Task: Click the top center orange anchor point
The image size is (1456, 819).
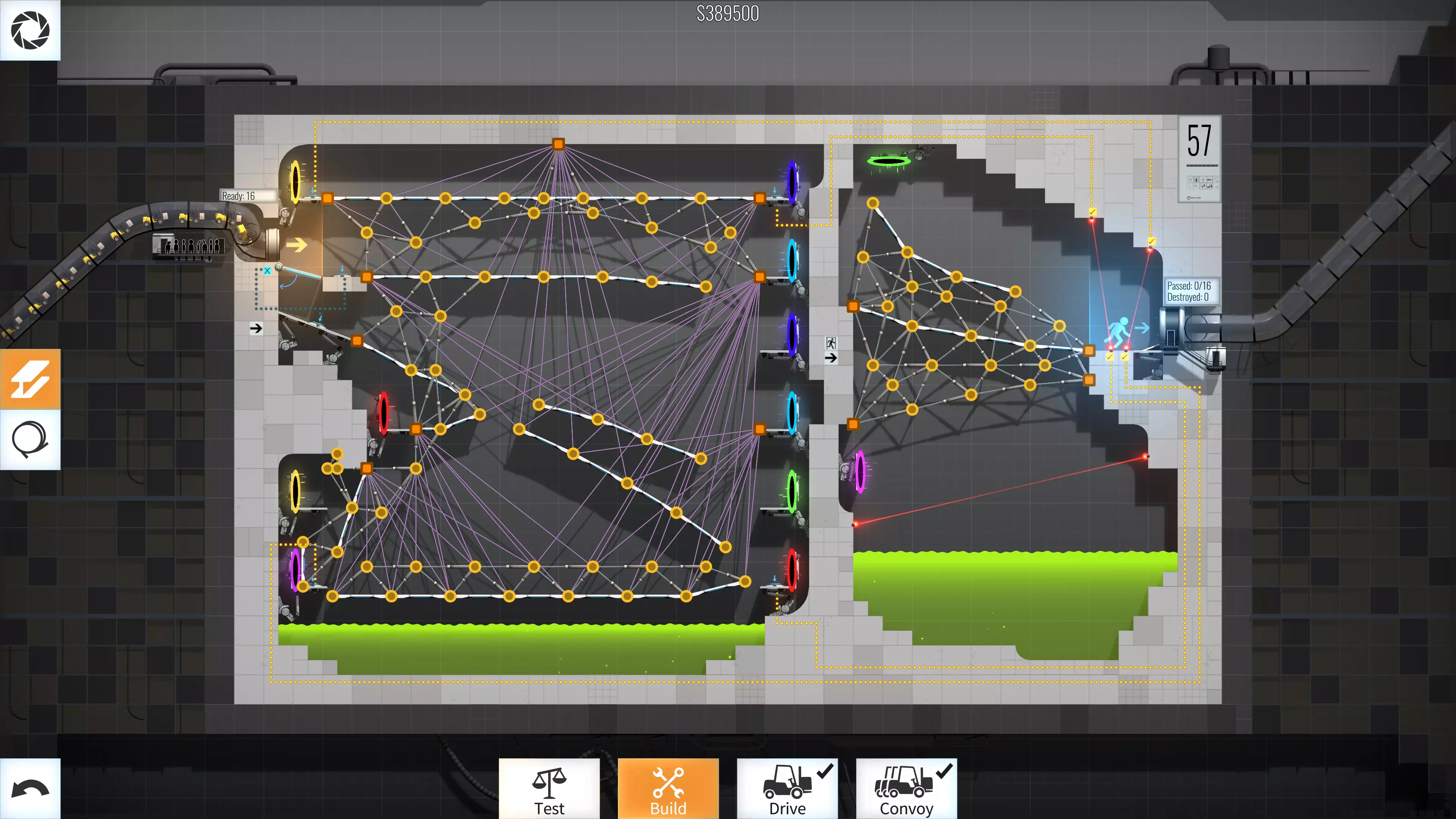Action: pyautogui.click(x=558, y=144)
